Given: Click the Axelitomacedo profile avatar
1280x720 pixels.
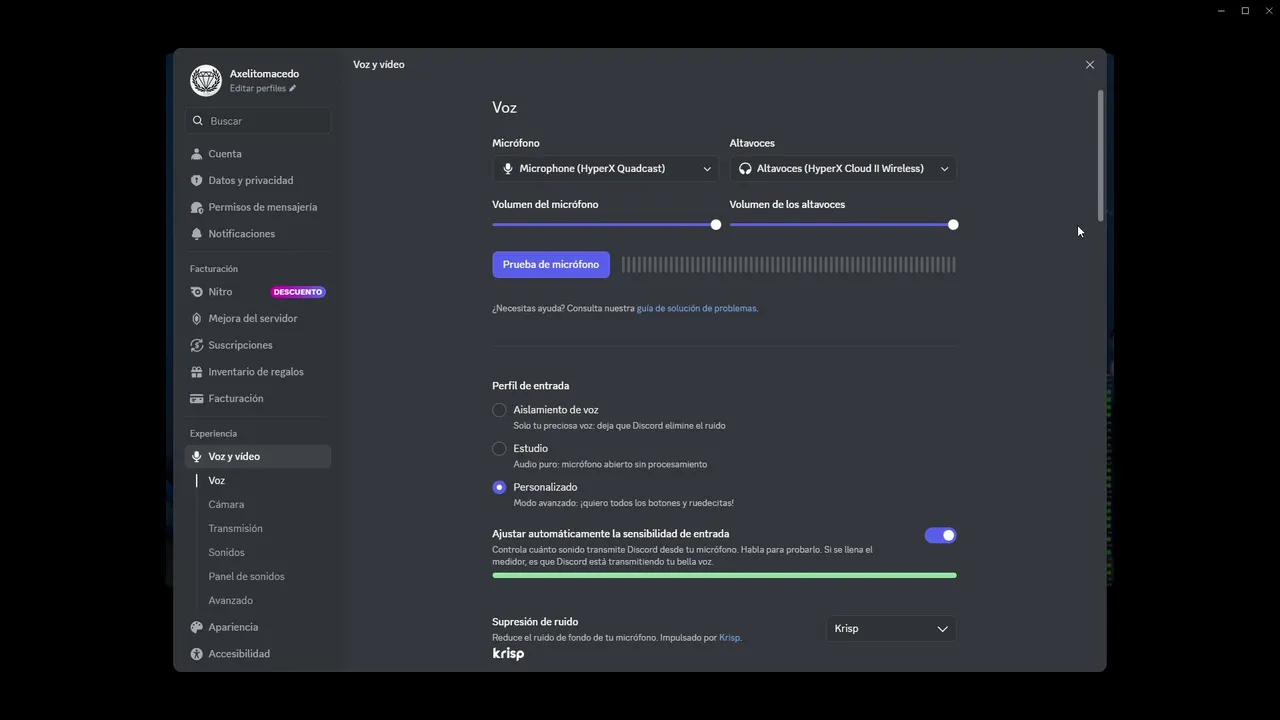Looking at the screenshot, I should 206,81.
